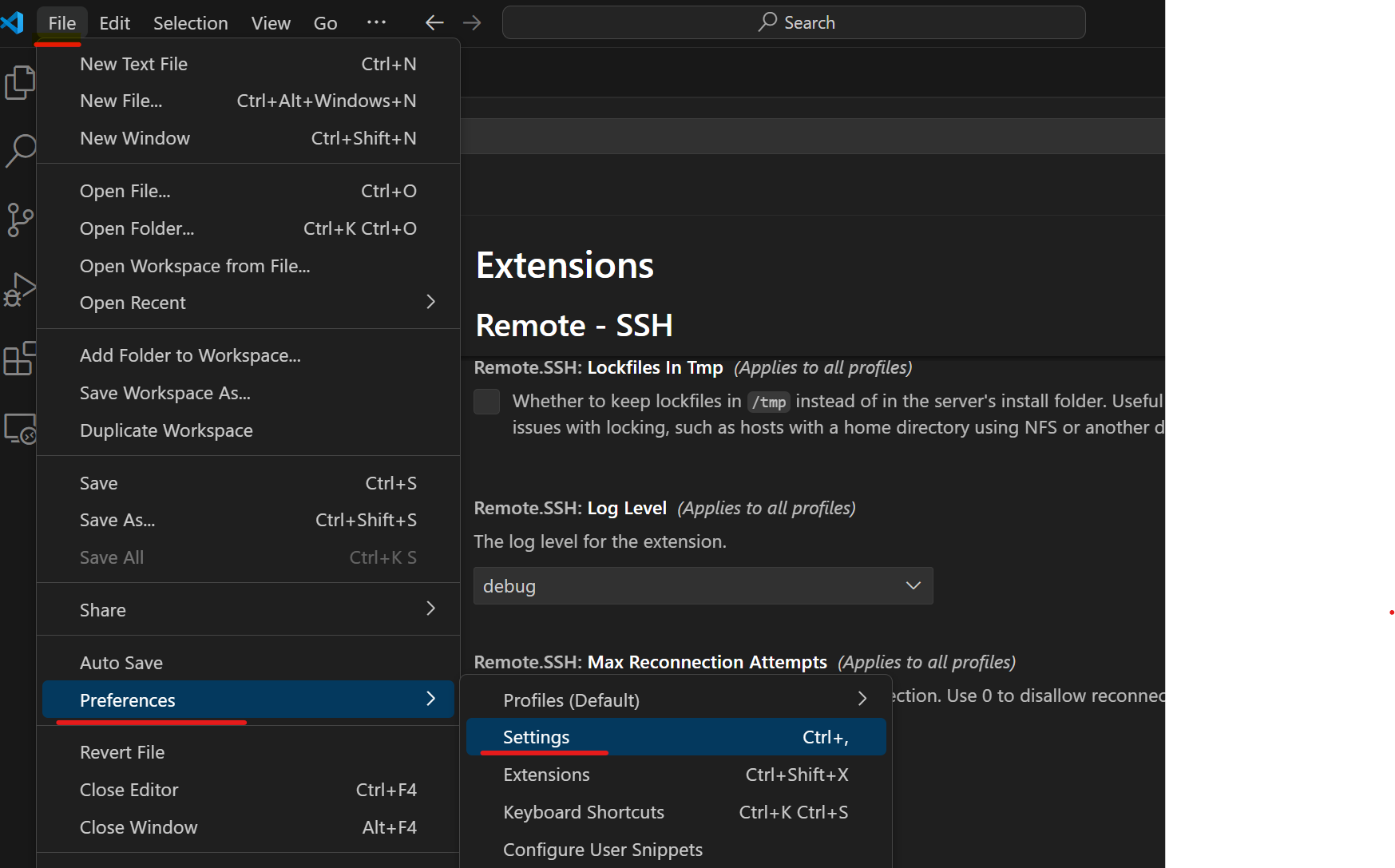Screen dimensions: 1395x868
Task: Open the Edit menu
Action: point(114,22)
